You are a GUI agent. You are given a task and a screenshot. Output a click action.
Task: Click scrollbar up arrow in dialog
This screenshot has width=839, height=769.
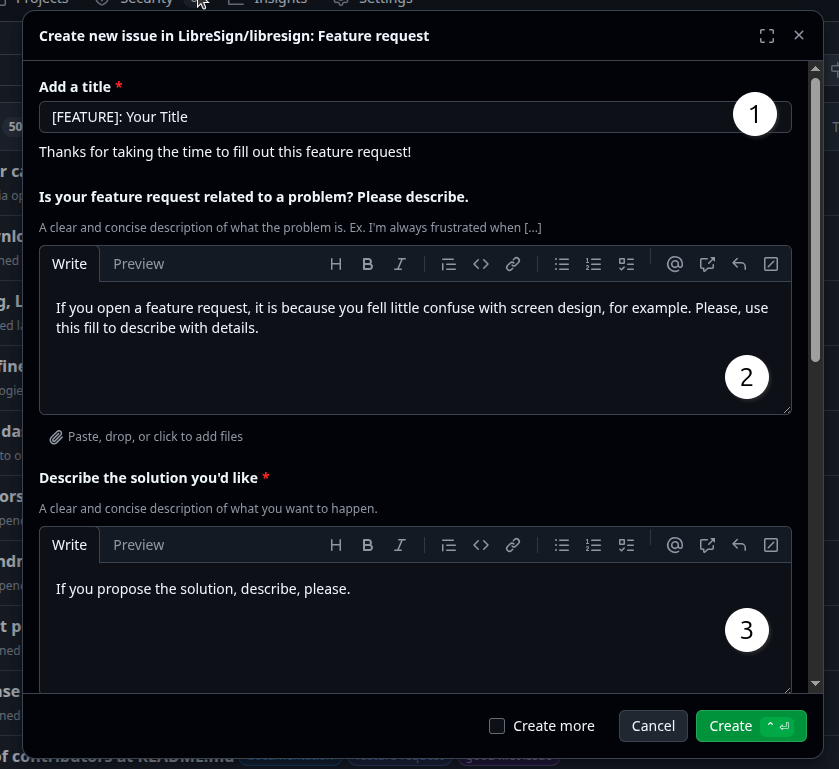click(x=815, y=68)
